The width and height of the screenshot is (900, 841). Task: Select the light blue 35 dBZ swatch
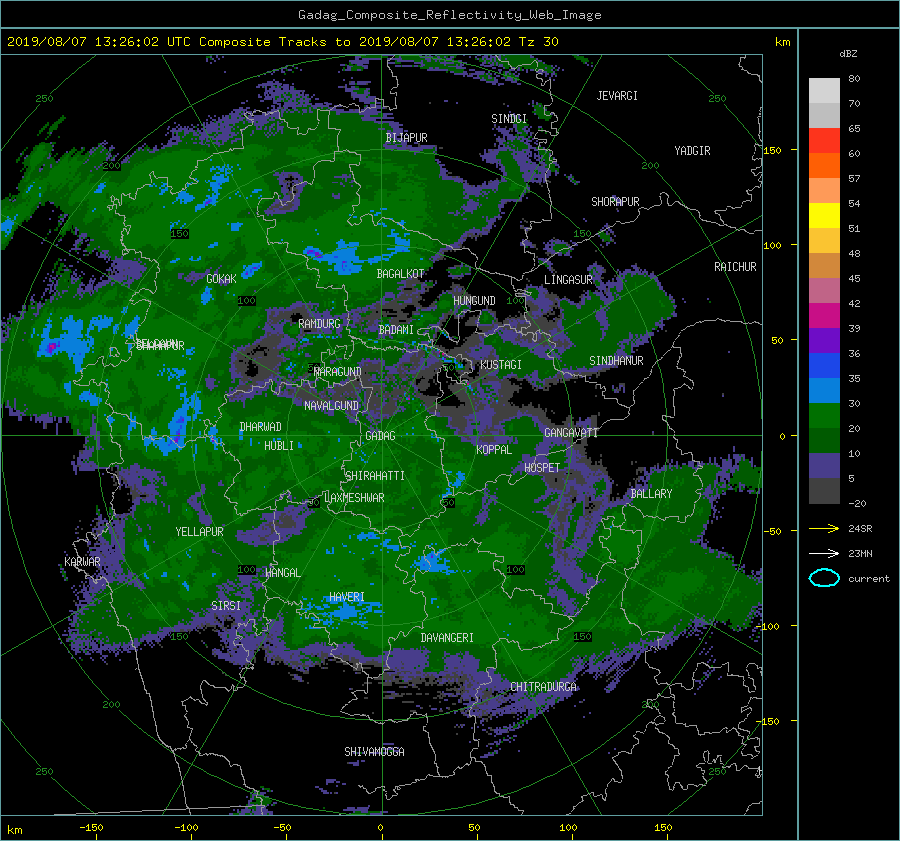tap(824, 391)
